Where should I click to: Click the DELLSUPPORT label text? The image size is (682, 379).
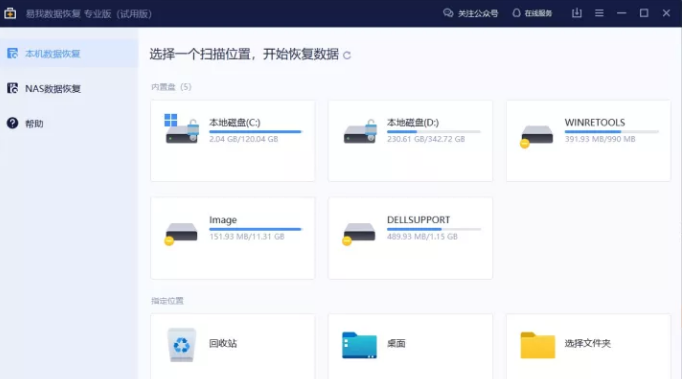(418, 220)
